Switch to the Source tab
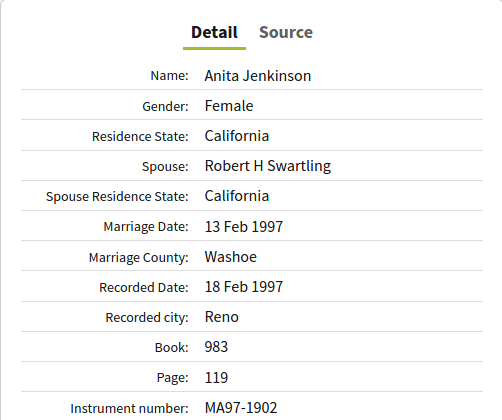Screen dimensions: 502x420 coord(286,32)
